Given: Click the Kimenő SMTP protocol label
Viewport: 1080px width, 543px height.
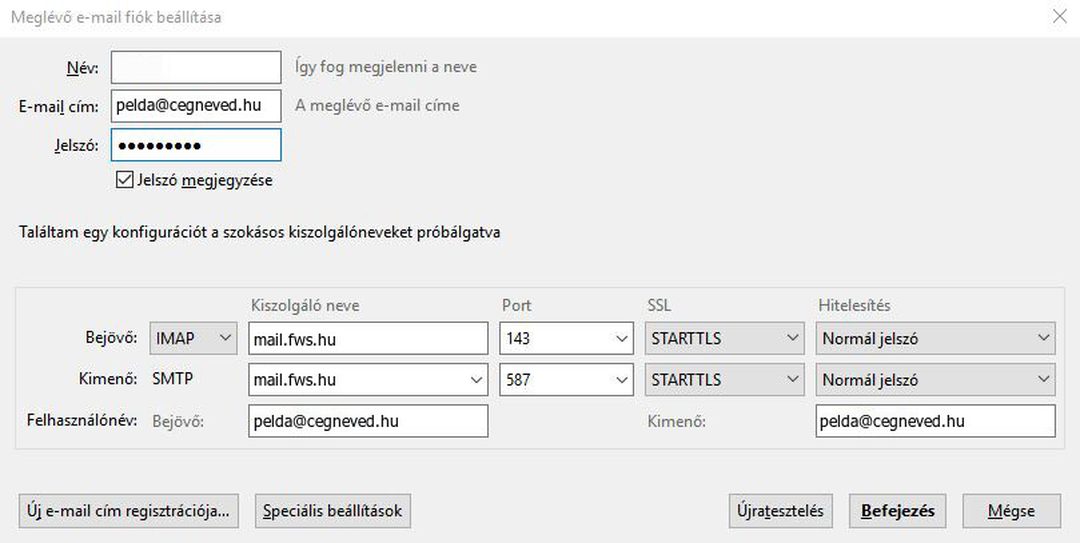Looking at the screenshot, I should [172, 379].
